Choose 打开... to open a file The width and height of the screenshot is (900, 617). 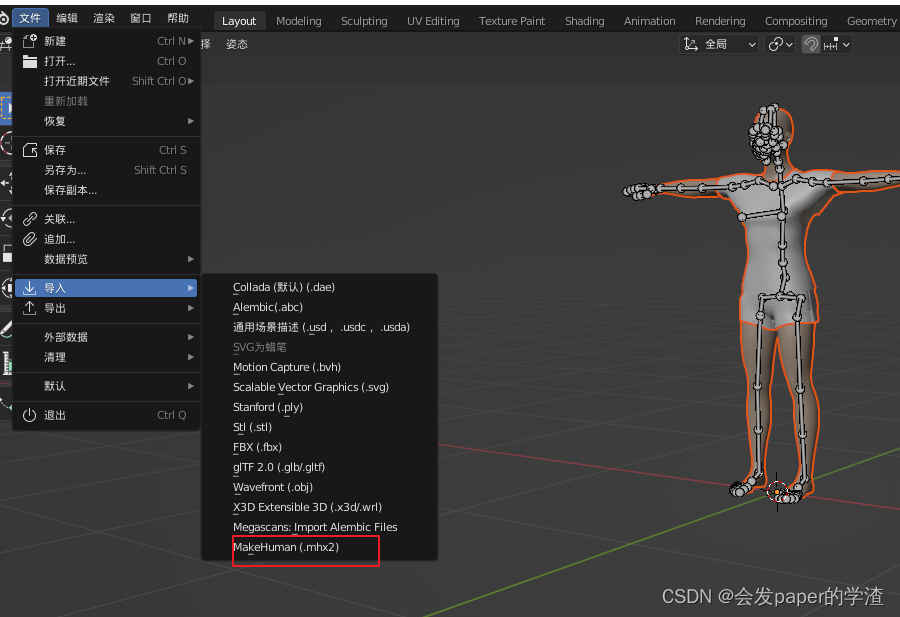pos(107,61)
